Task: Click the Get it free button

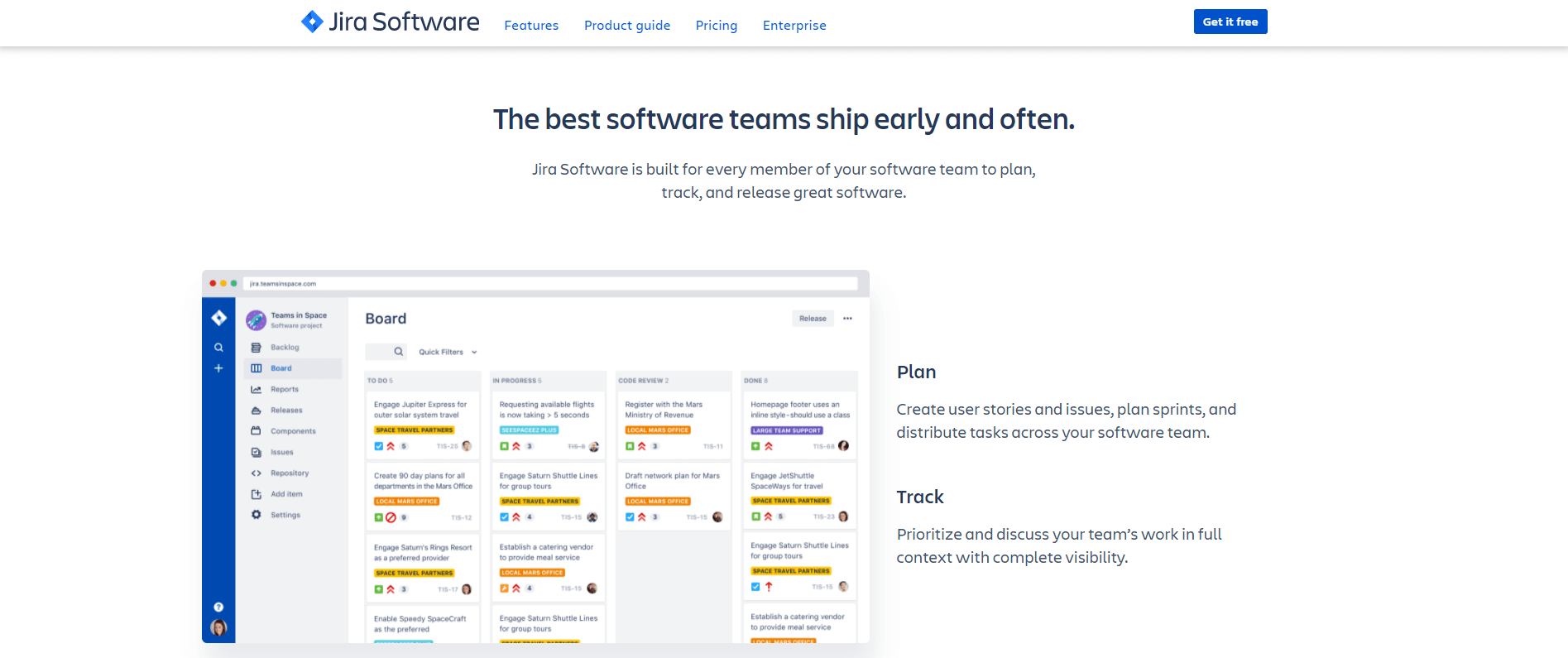Action: (x=1230, y=22)
